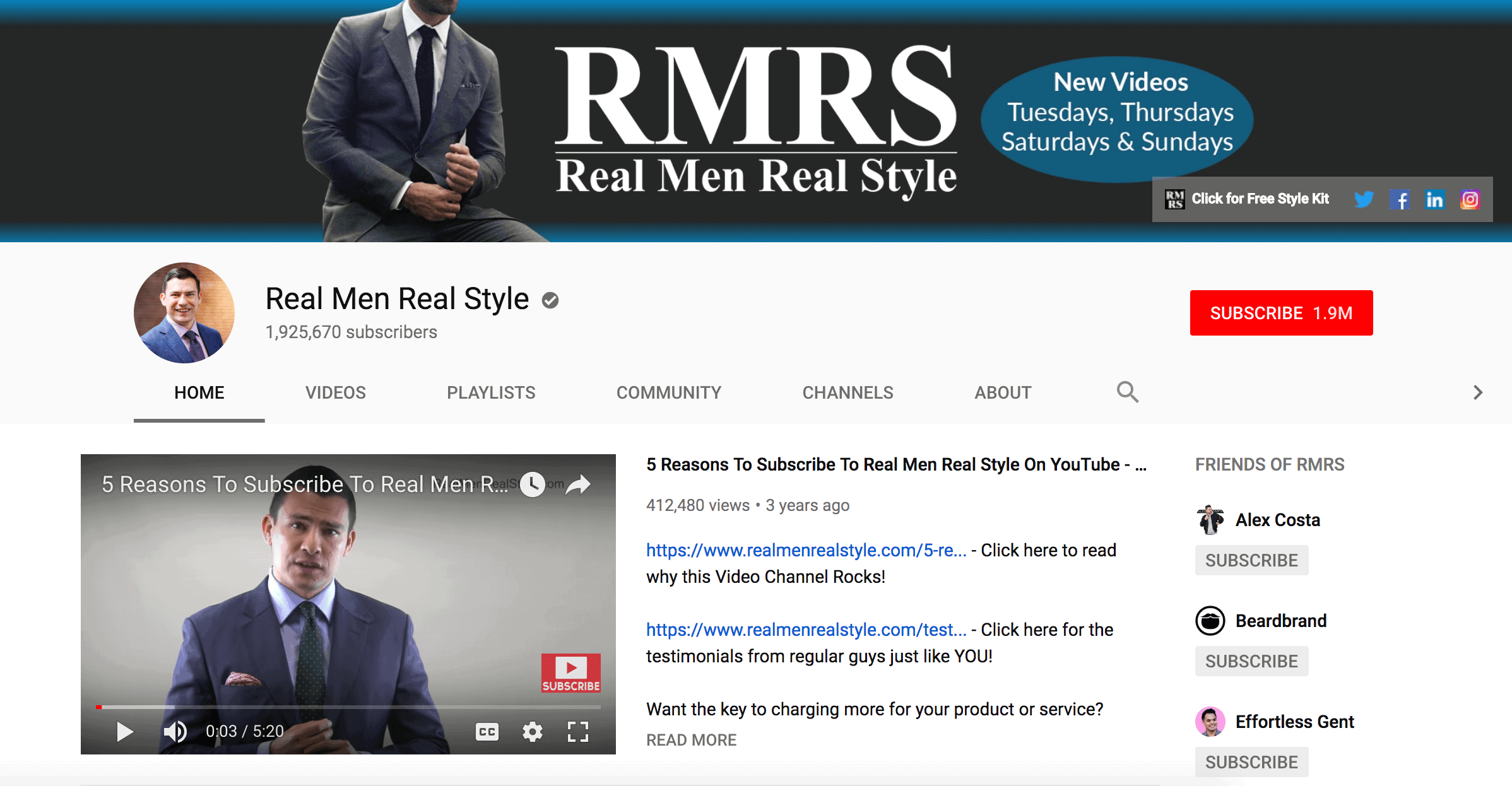The width and height of the screenshot is (1512, 786).
Task: Open the Click for Free Style Kit link
Action: point(1260,199)
